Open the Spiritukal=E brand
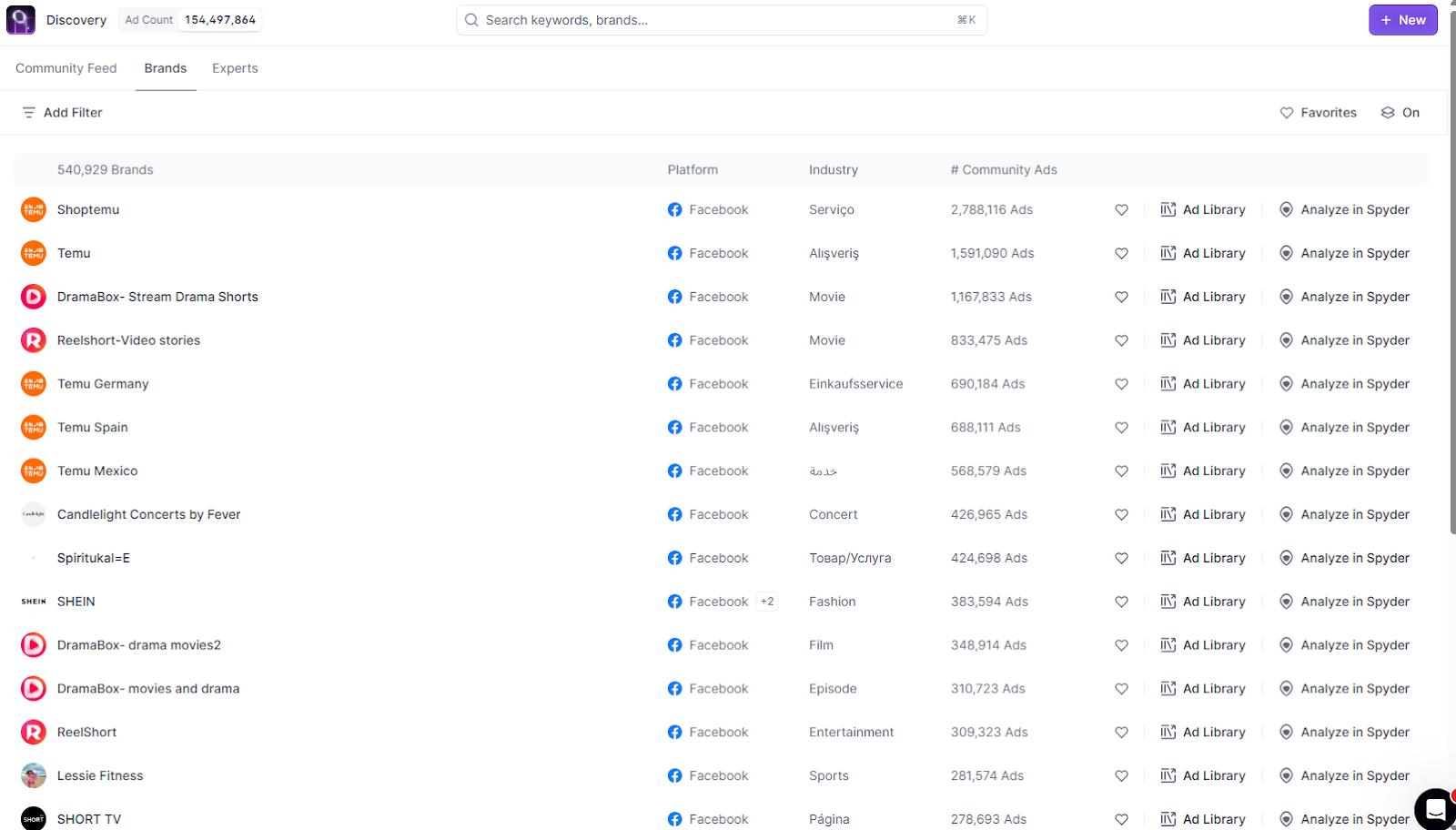This screenshot has width=1456, height=830. [x=94, y=558]
